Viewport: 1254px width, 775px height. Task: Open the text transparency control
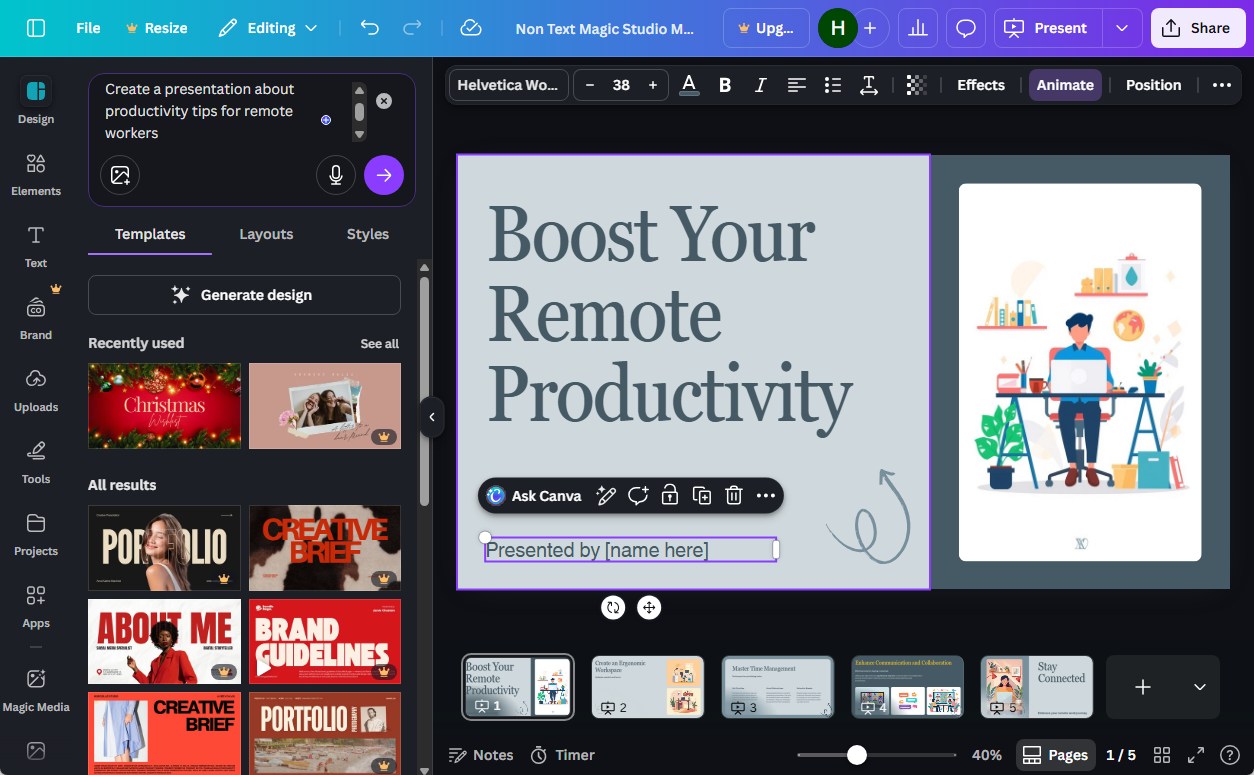[x=916, y=85]
